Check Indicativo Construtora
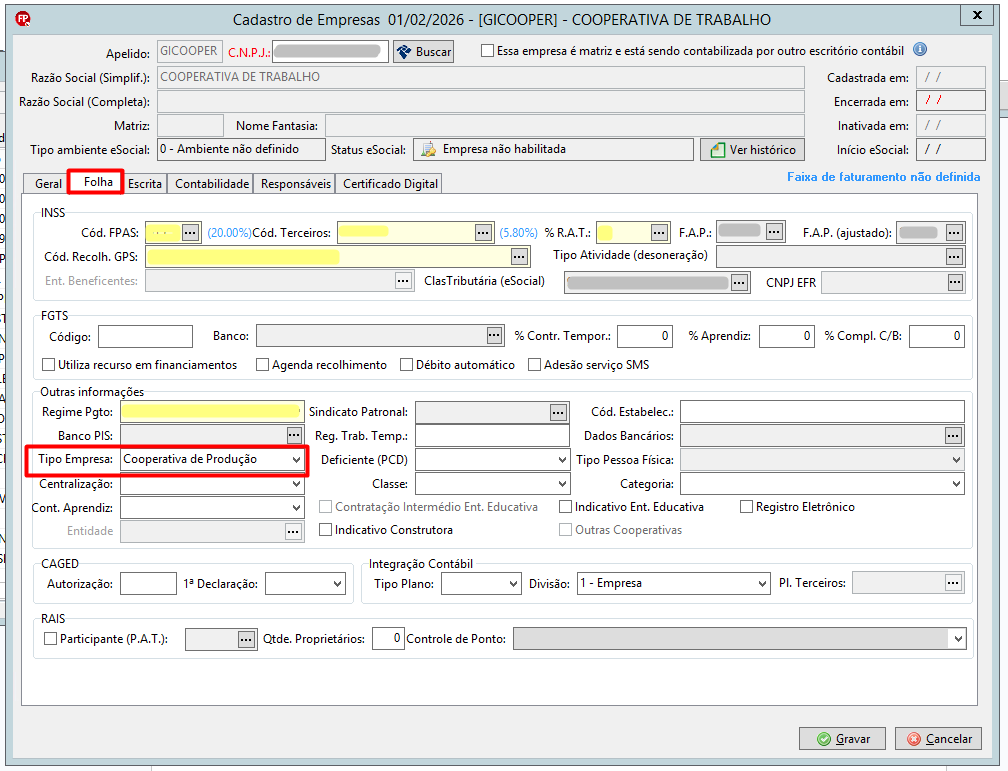The image size is (1008, 771). pyautogui.click(x=326, y=530)
